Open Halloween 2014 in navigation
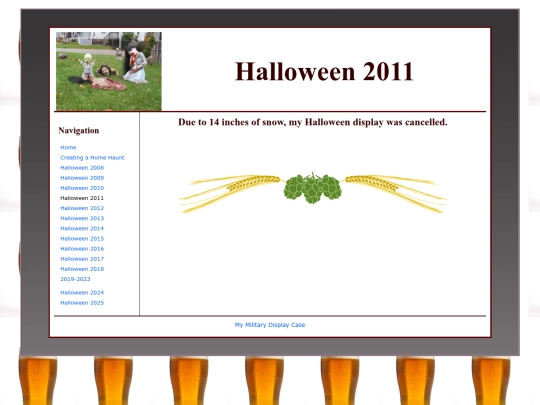540x405 pixels. click(82, 228)
